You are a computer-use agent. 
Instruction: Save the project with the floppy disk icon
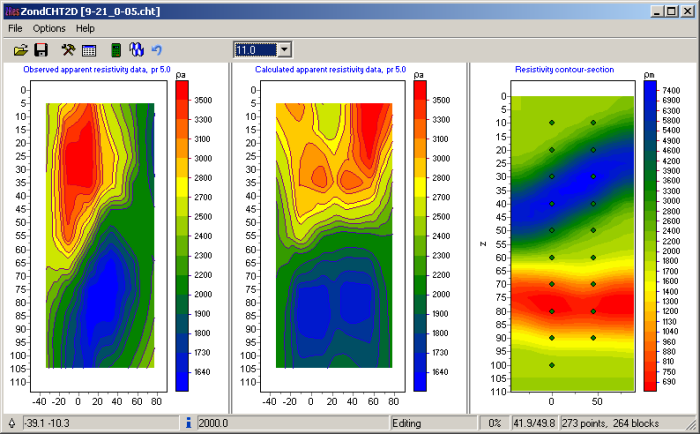coord(41,49)
